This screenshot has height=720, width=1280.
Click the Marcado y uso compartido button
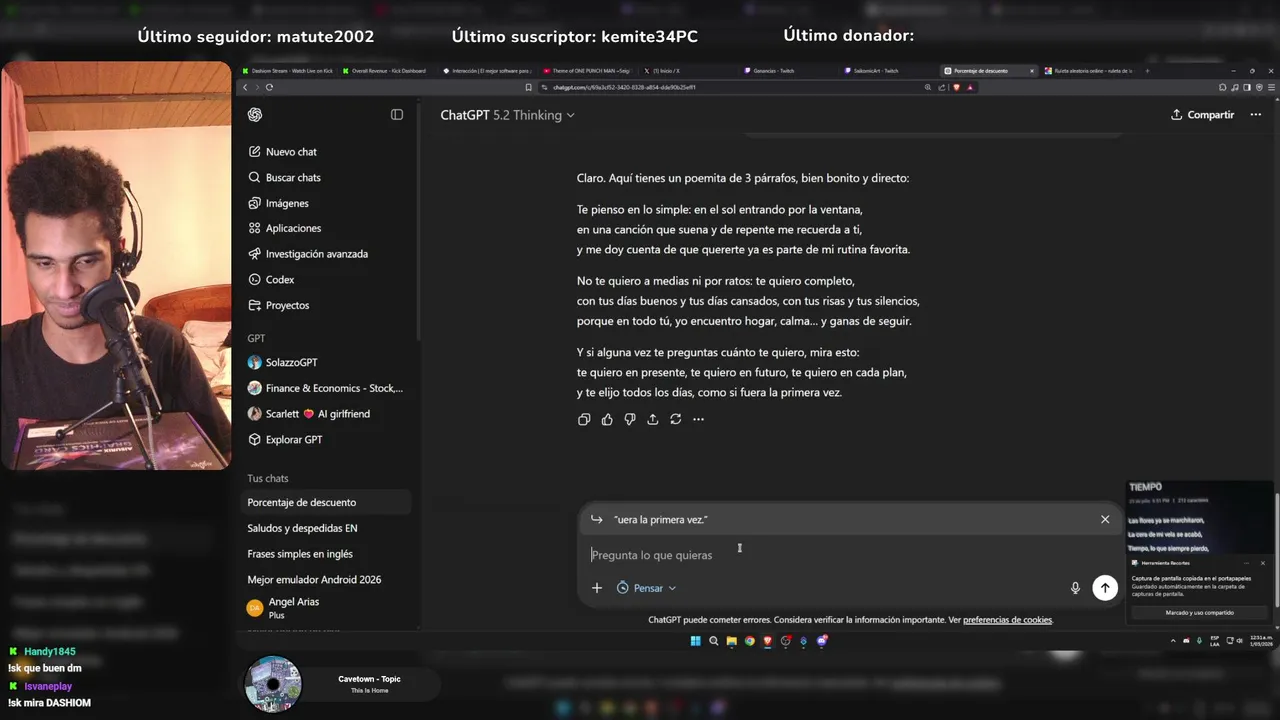(x=1199, y=612)
